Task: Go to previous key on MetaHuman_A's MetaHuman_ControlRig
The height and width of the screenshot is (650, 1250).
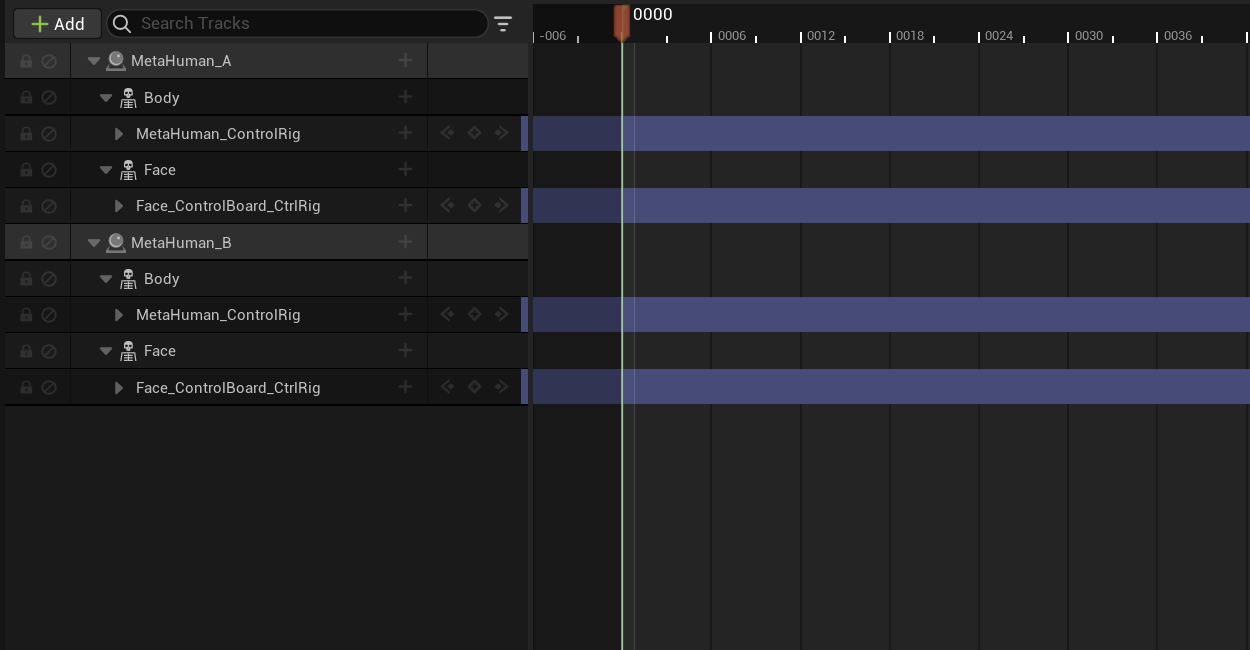Action: [447, 133]
